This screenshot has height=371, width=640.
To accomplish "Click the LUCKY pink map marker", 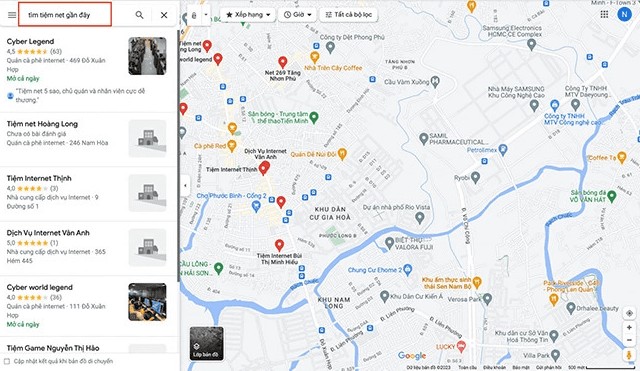I will (461, 346).
